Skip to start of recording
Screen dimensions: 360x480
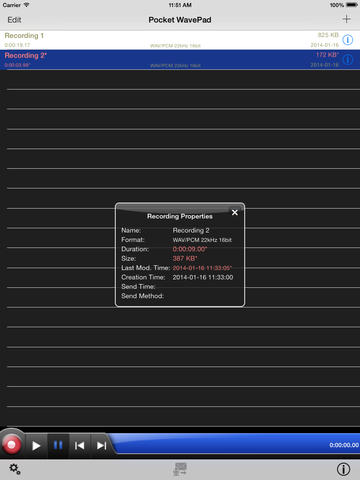[x=79, y=446]
